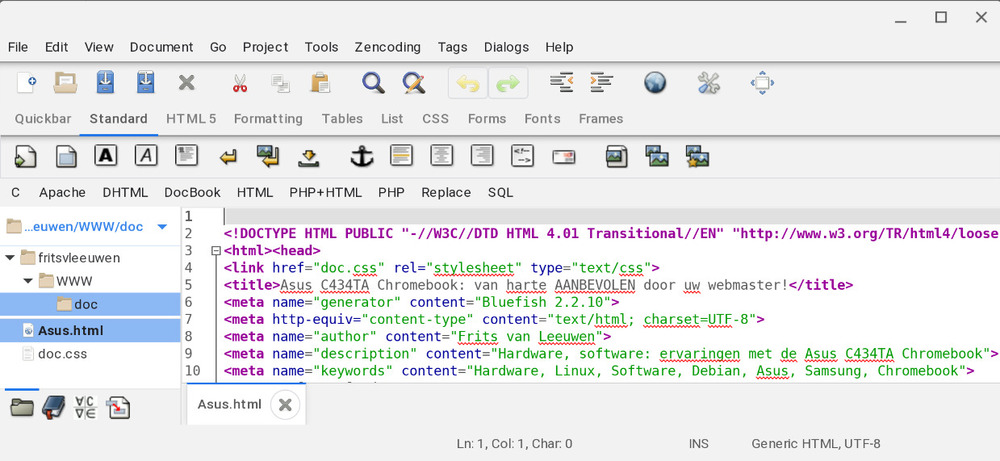The image size is (1000, 461).
Task: Open snippets side panel icon
Action: (117, 407)
